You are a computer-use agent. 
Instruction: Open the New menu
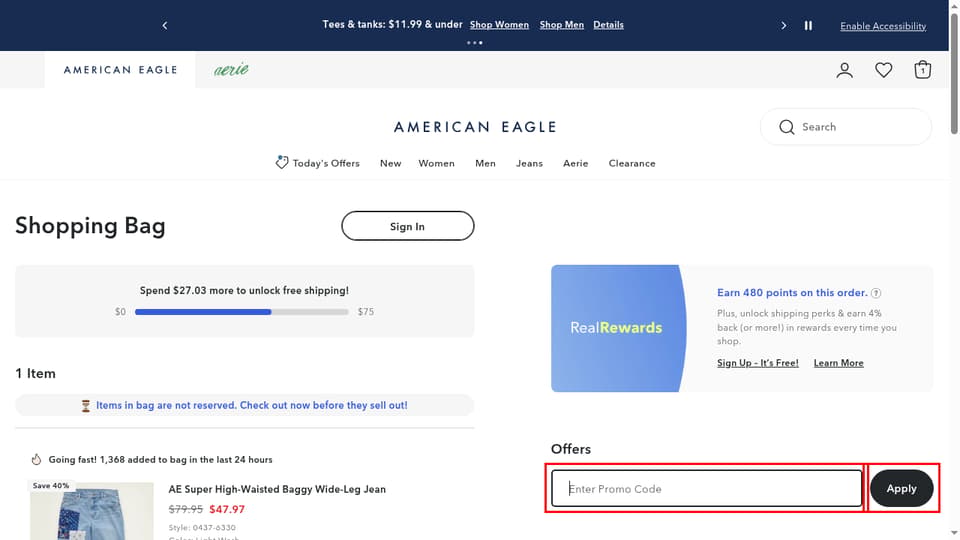pos(391,163)
